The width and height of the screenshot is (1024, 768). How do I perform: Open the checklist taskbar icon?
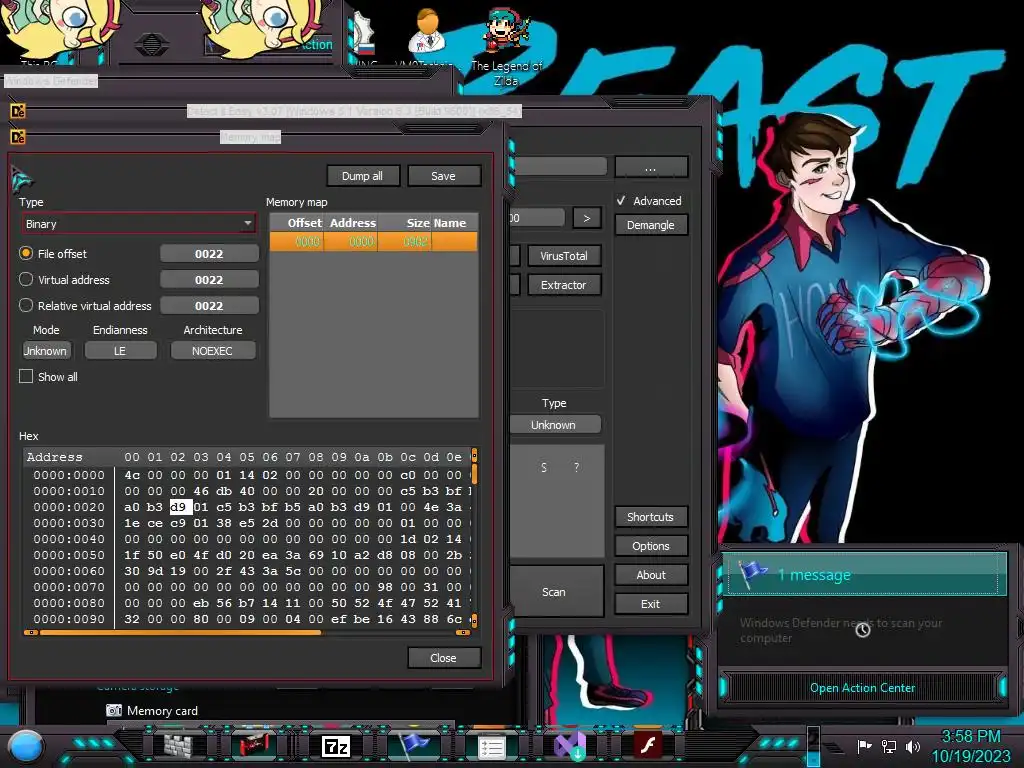pyautogui.click(x=491, y=746)
